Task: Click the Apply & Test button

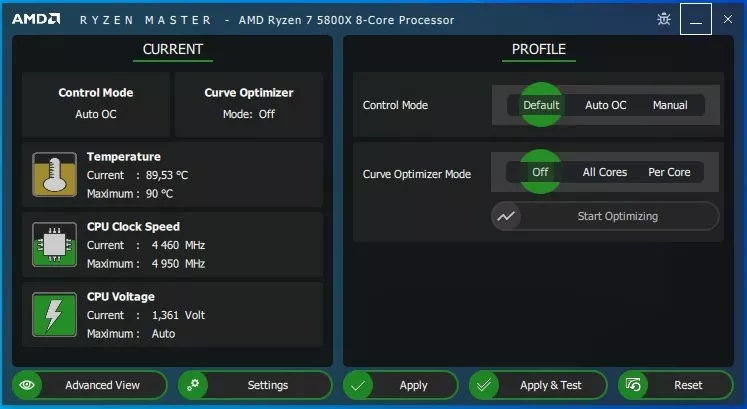Action: pos(538,385)
